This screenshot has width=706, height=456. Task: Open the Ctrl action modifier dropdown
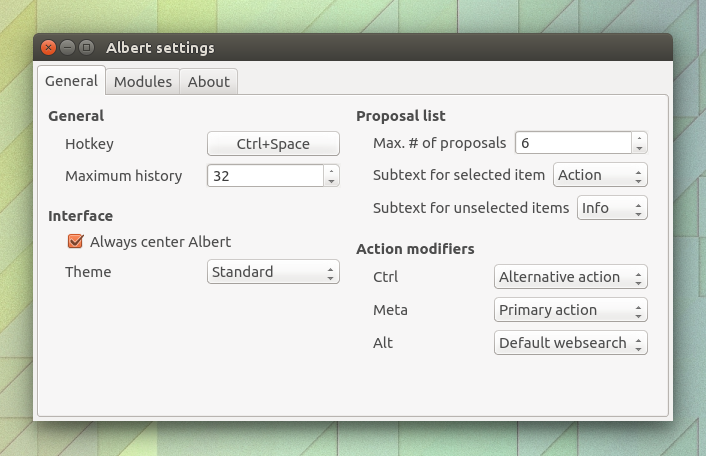pos(571,277)
